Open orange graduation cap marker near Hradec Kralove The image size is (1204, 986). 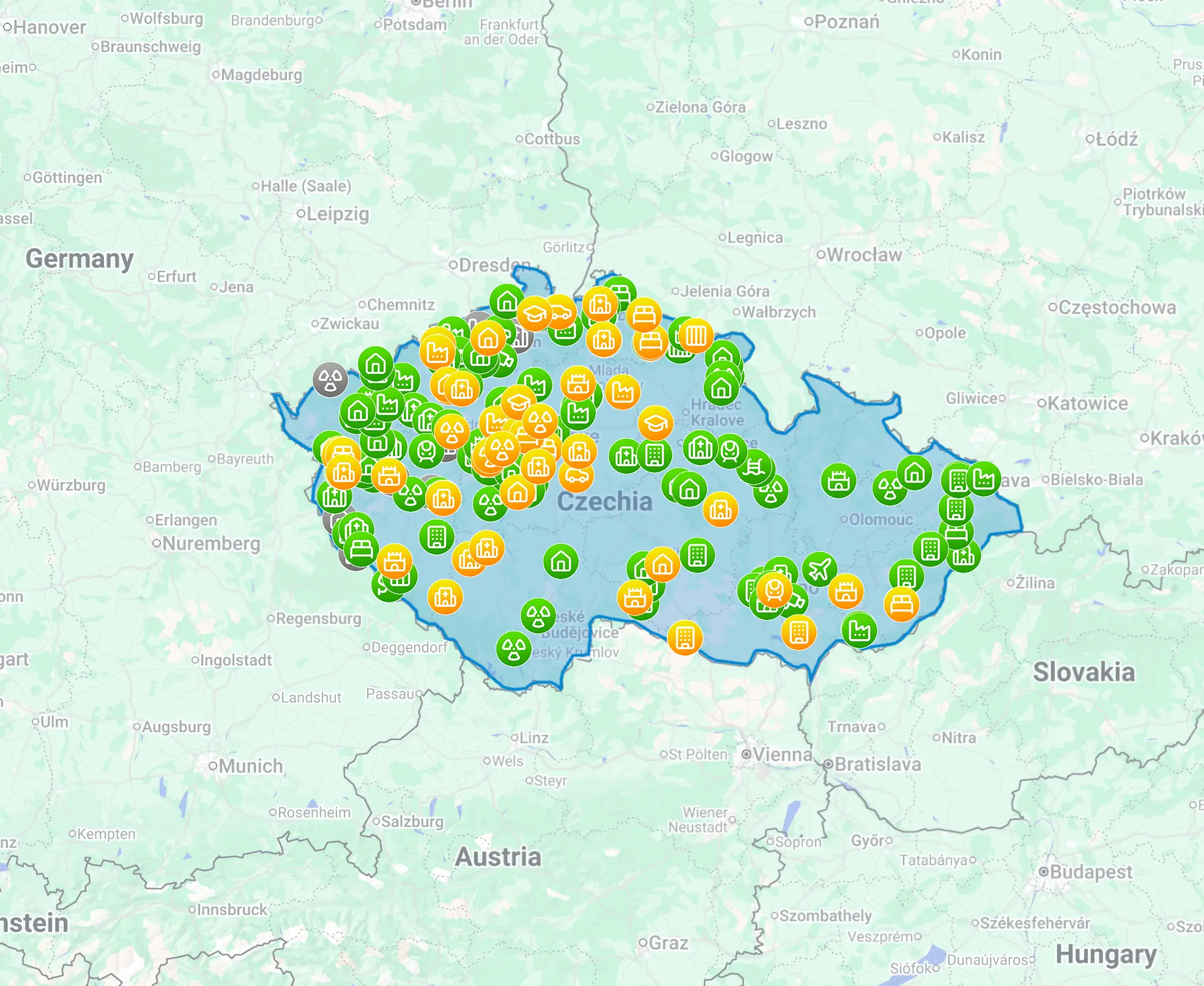655,423
